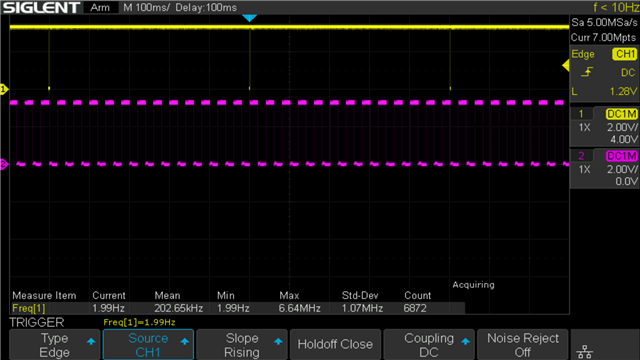The image size is (640, 360).
Task: Change the Slope Rising setting
Action: [x=242, y=345]
